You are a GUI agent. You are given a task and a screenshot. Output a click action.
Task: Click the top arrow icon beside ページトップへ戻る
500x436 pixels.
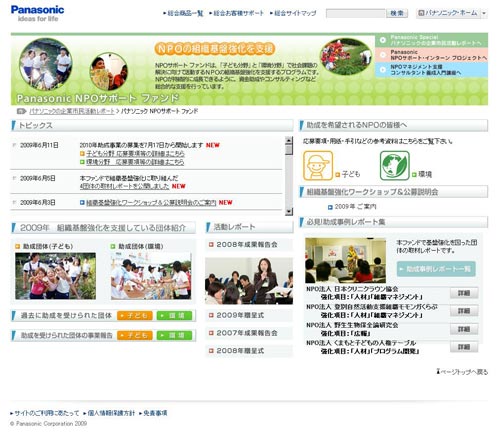pos(438,371)
